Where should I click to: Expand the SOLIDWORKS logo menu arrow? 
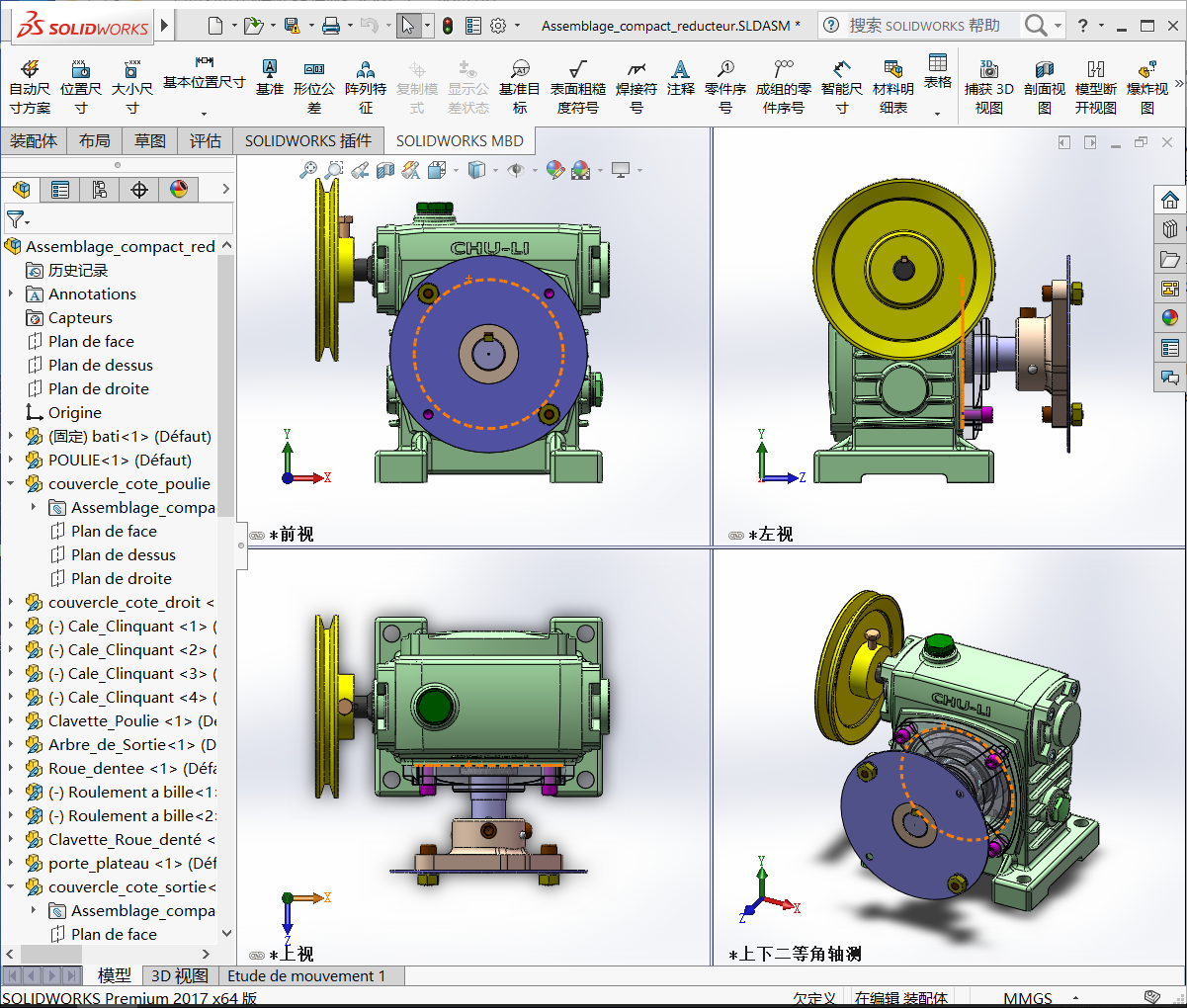[164, 26]
